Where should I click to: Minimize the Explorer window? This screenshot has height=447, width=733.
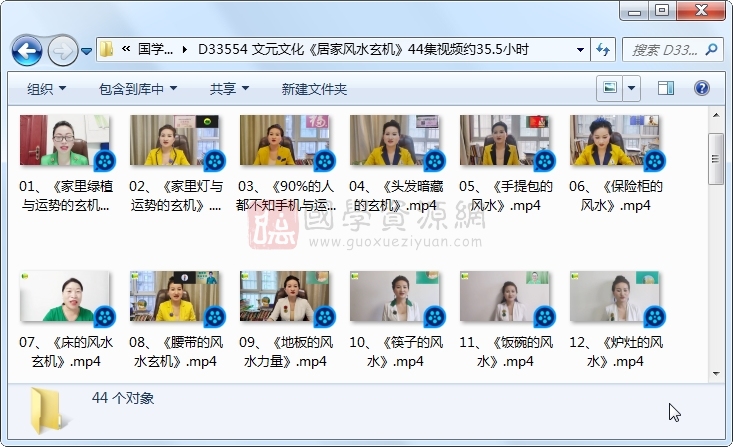pos(634,11)
